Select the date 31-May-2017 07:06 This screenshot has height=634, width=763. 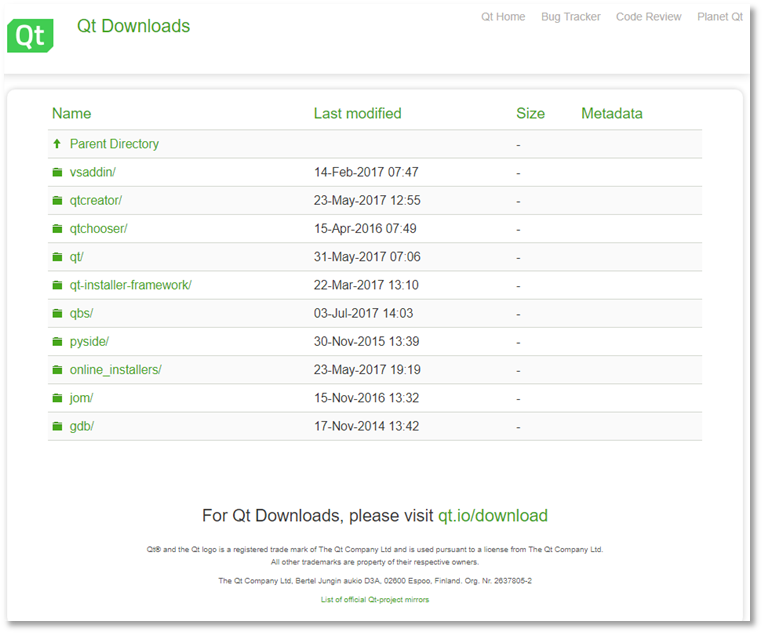click(367, 257)
